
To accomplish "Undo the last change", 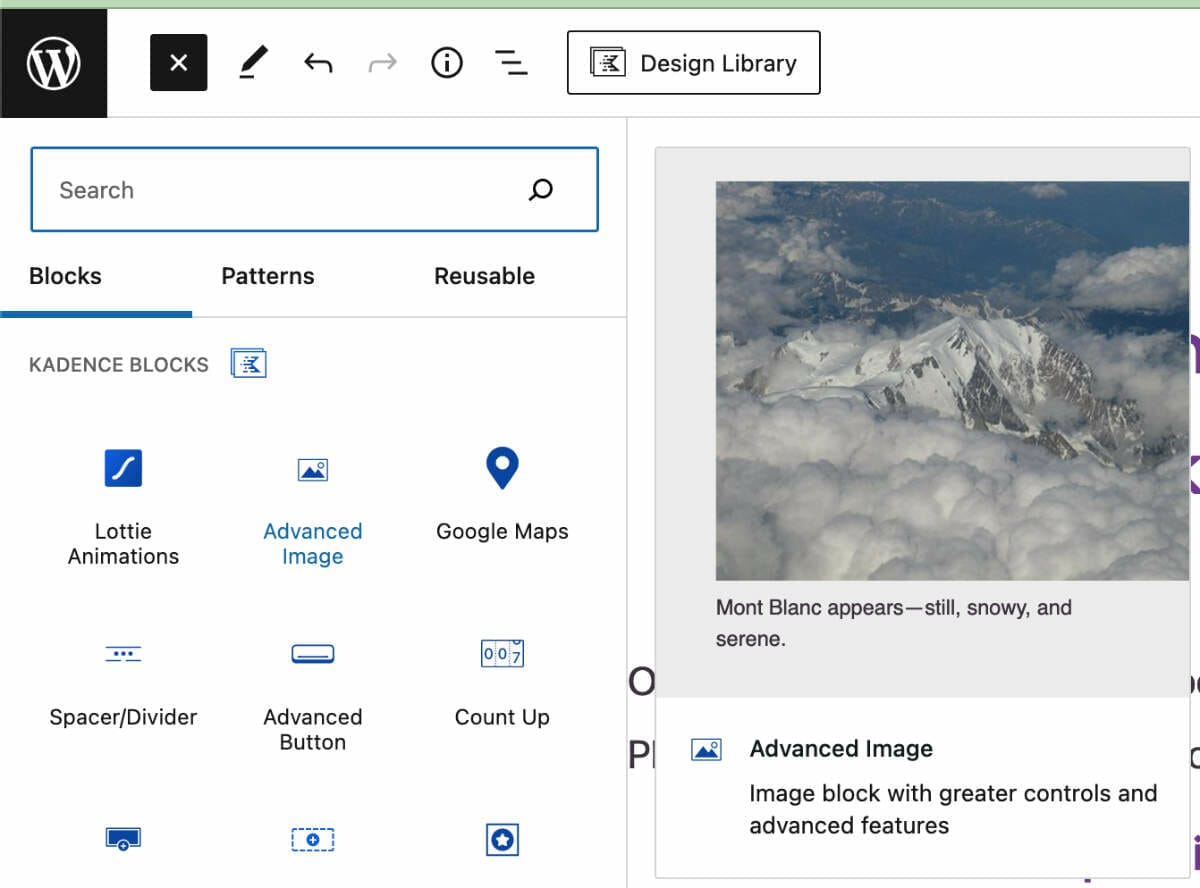I will tap(317, 62).
